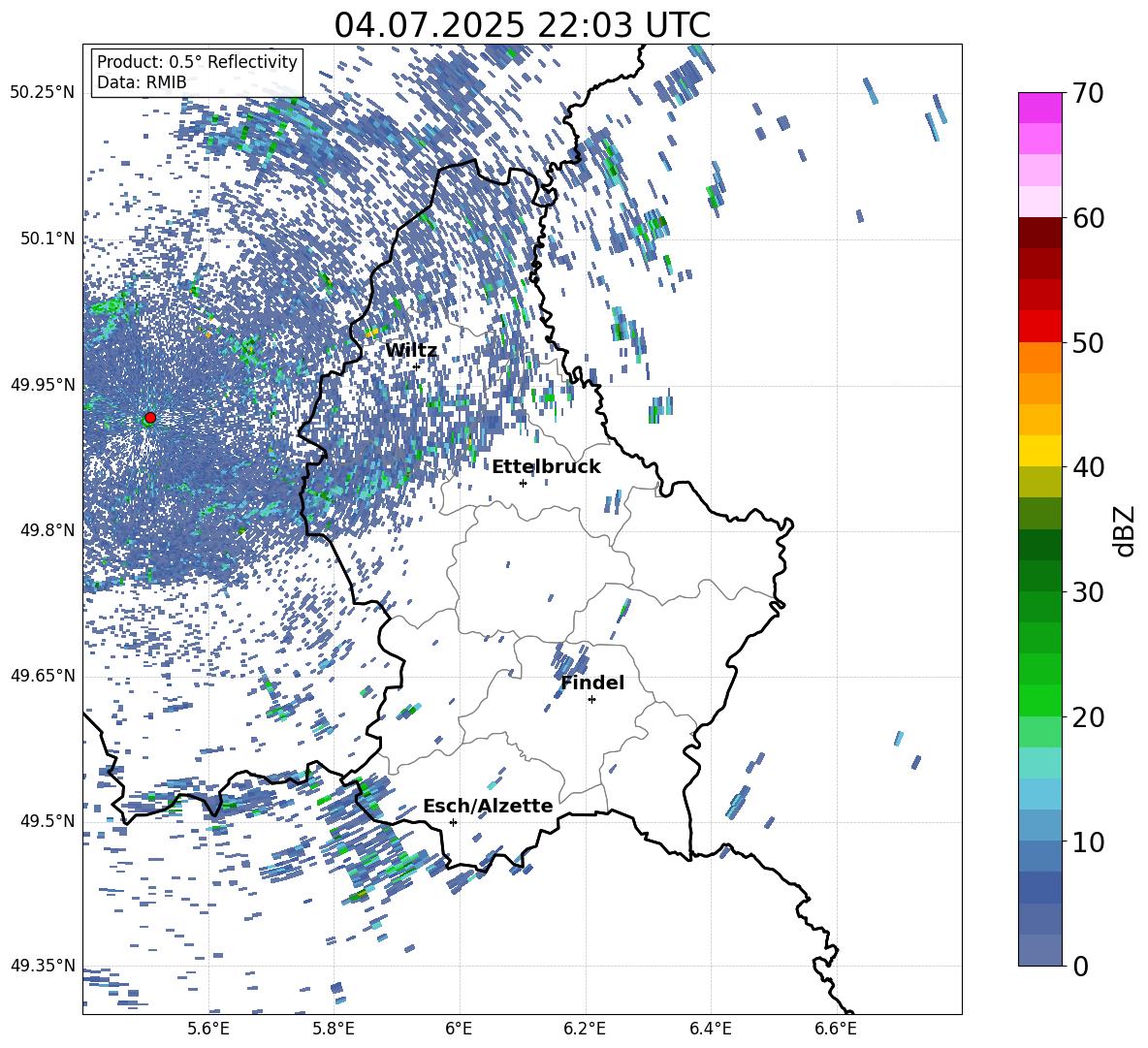Image resolution: width=1148 pixels, height=1048 pixels.
Task: Click the Product: 0.5° Reflectivity text
Action: point(197,62)
